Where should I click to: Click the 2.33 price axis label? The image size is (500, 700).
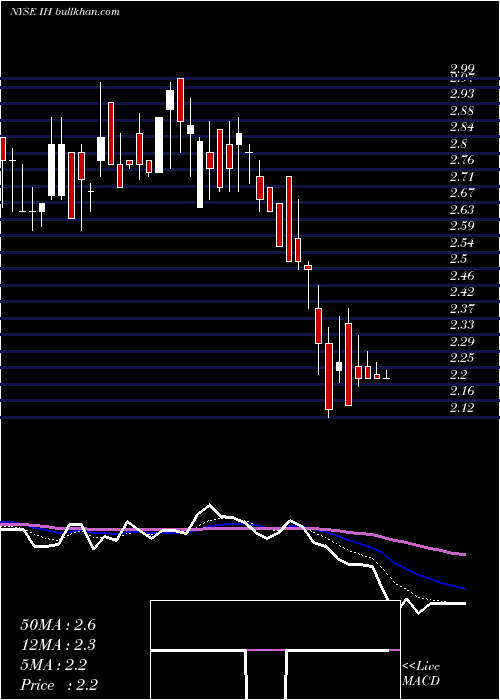click(462, 325)
